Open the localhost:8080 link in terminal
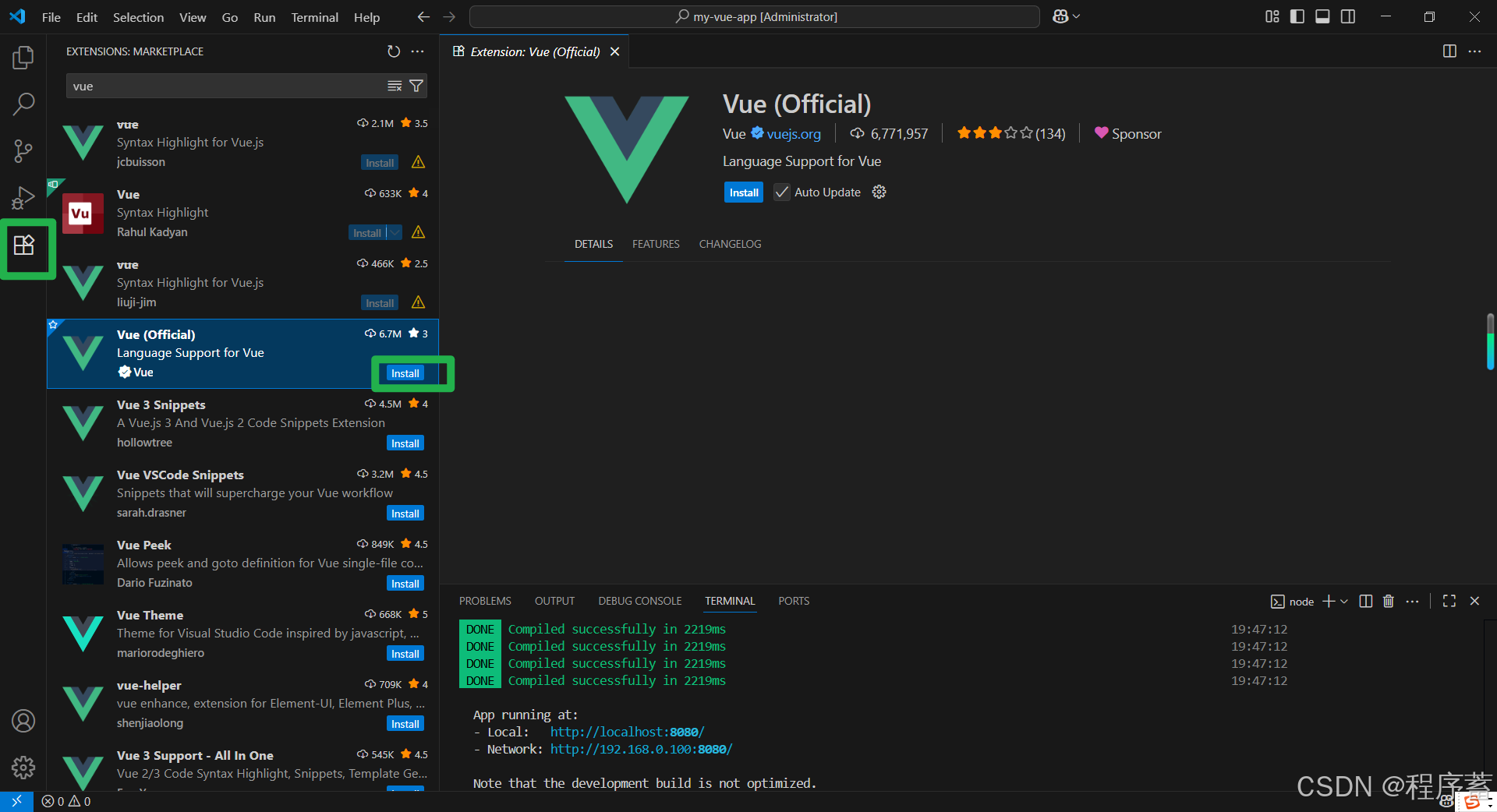The height and width of the screenshot is (812, 1497). point(627,732)
